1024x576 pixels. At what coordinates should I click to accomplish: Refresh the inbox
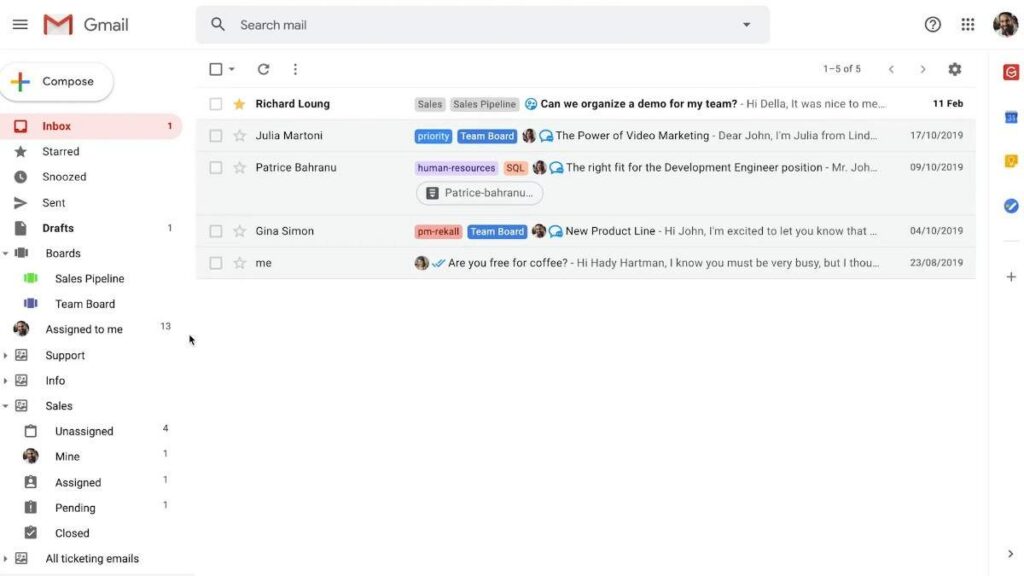point(263,69)
